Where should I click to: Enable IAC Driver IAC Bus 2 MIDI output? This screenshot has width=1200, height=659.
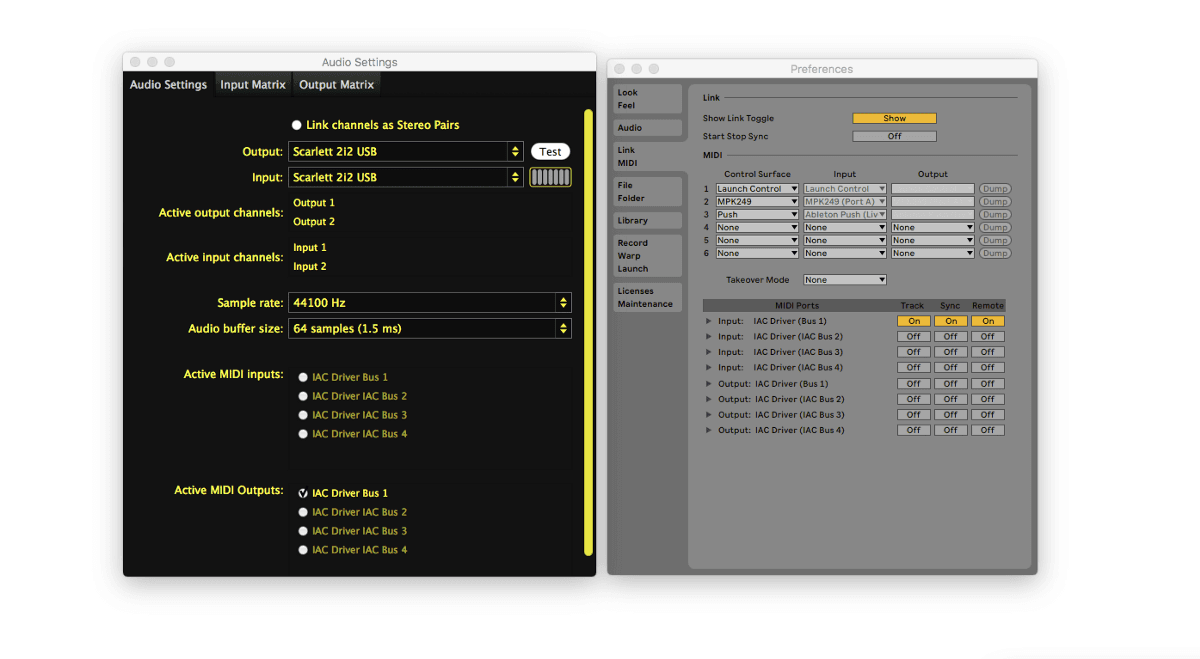tap(302, 511)
